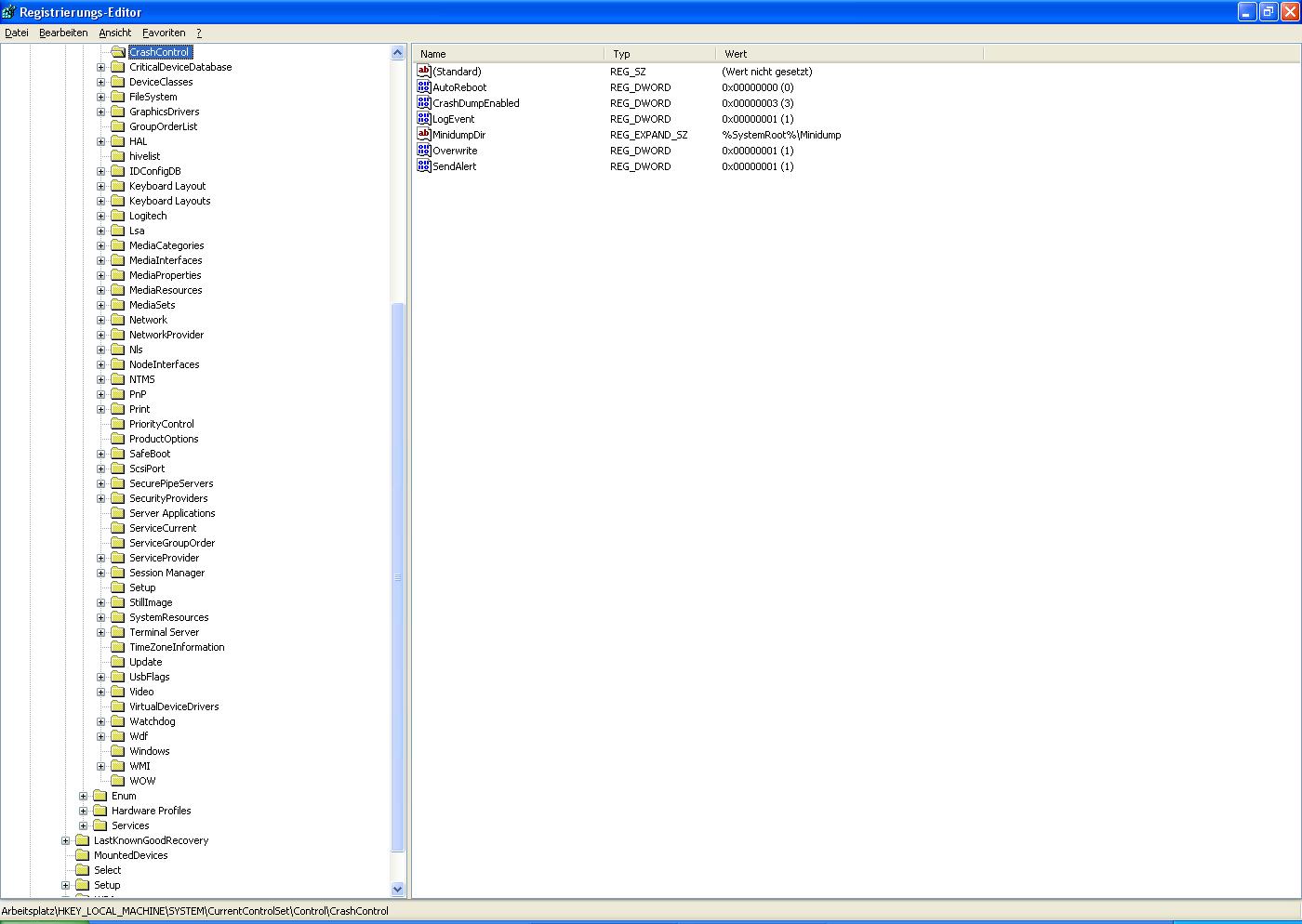Click the AutoReboot DWORD value icon

[x=424, y=87]
